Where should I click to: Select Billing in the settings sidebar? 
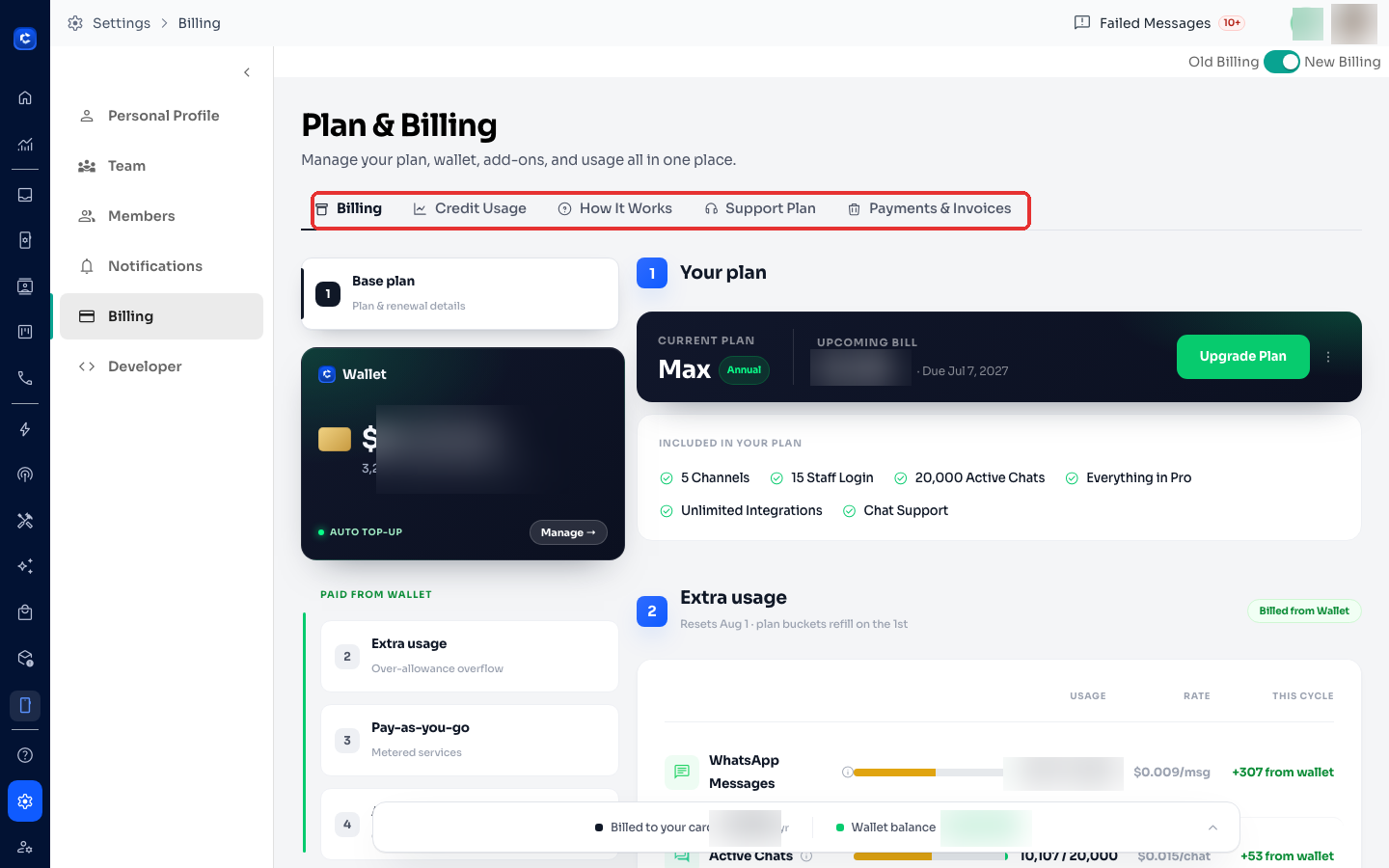161,316
